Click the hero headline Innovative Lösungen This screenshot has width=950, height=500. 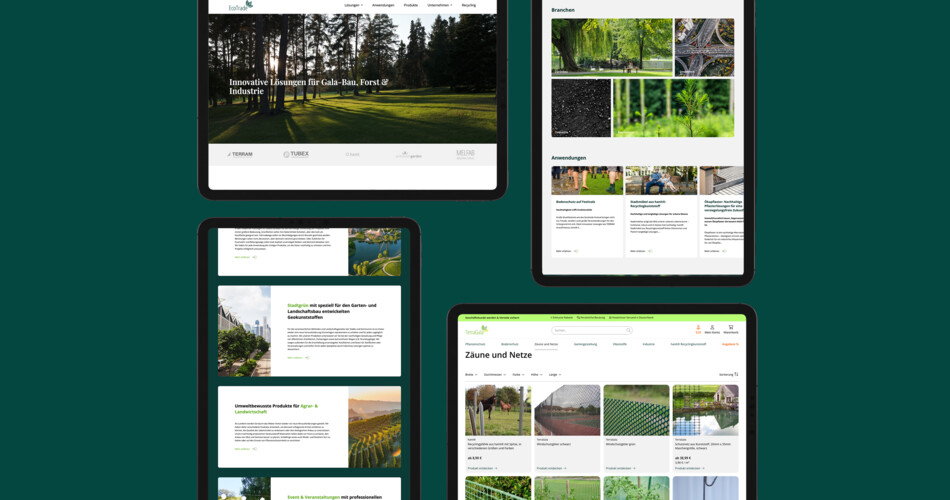click(308, 87)
